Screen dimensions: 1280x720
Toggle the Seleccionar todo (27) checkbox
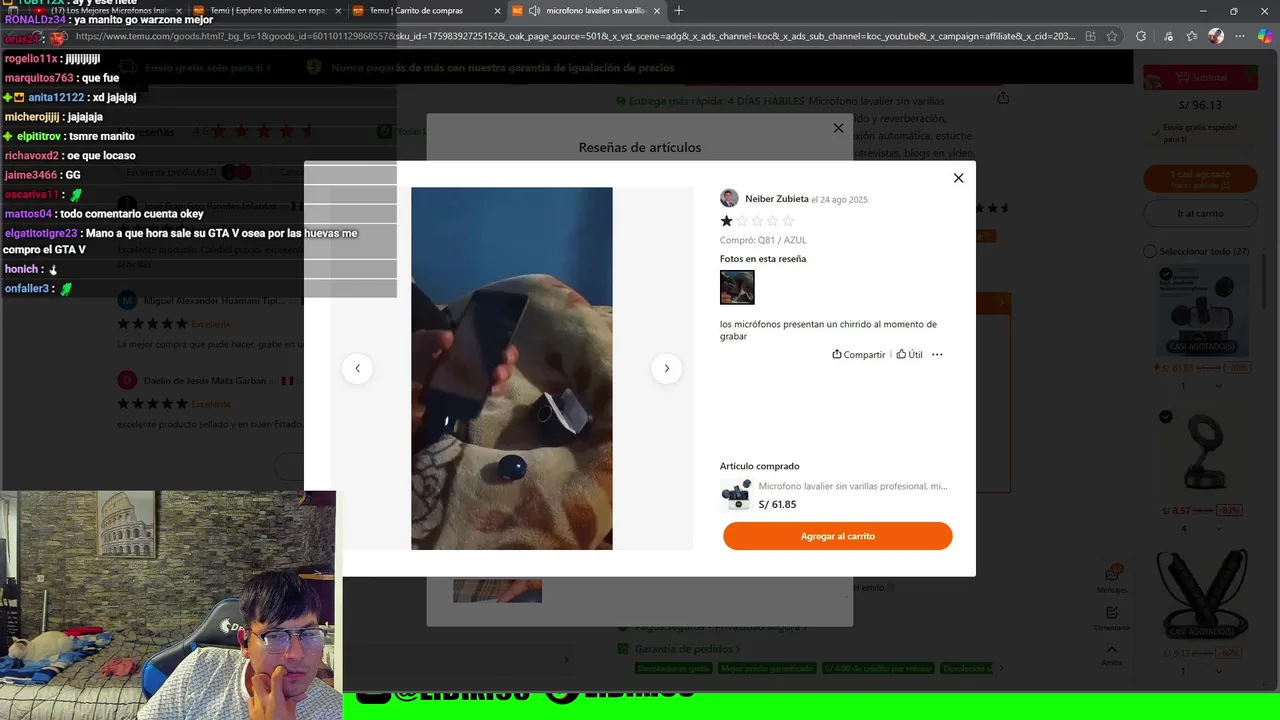click(x=1150, y=251)
